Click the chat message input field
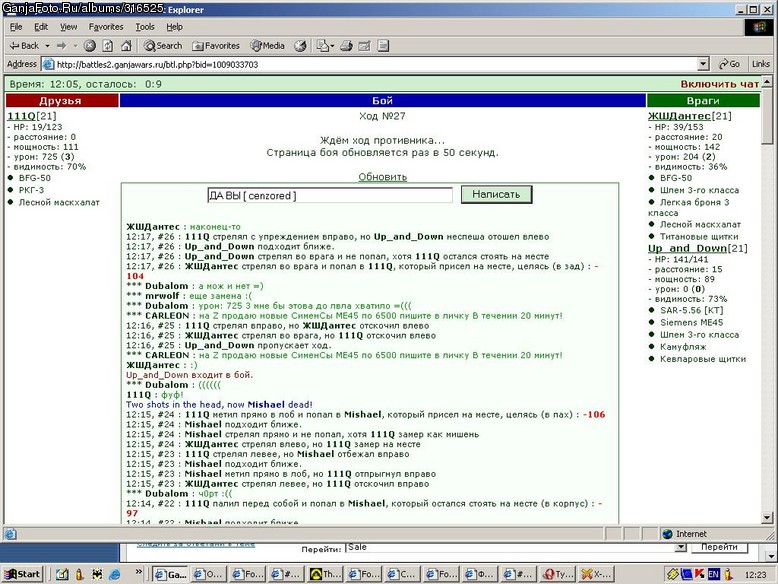 [330, 195]
